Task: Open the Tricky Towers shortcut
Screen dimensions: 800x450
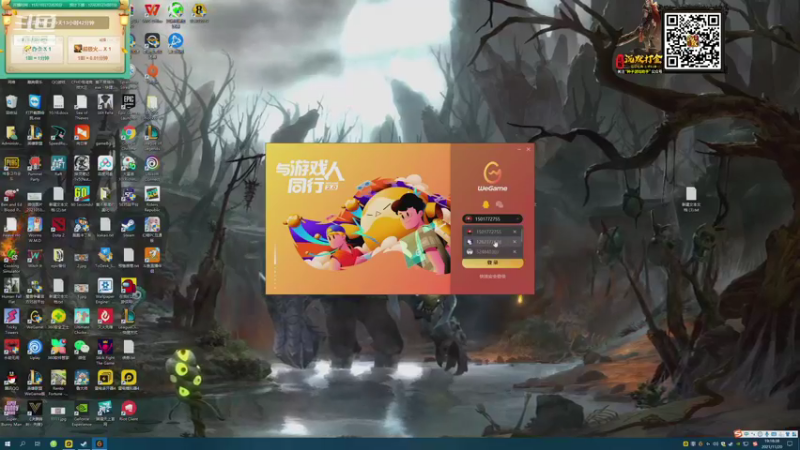Action: (x=11, y=320)
